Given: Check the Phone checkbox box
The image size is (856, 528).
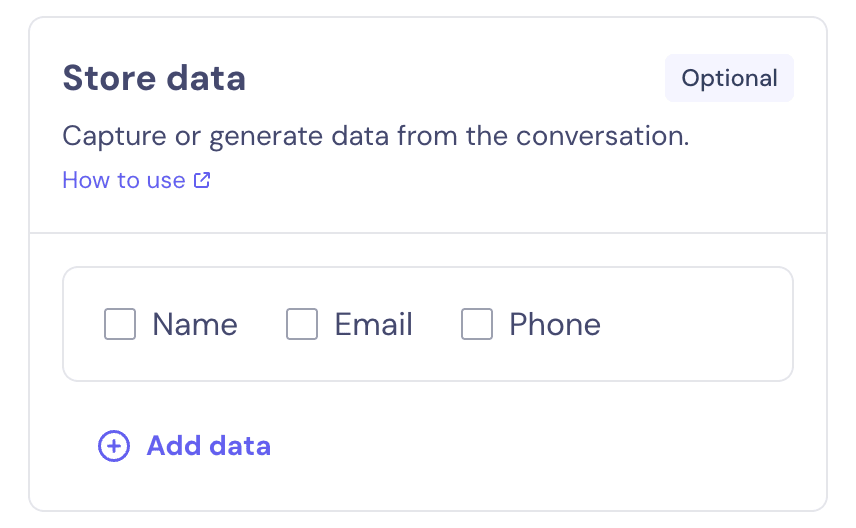Looking at the screenshot, I should [x=477, y=324].
